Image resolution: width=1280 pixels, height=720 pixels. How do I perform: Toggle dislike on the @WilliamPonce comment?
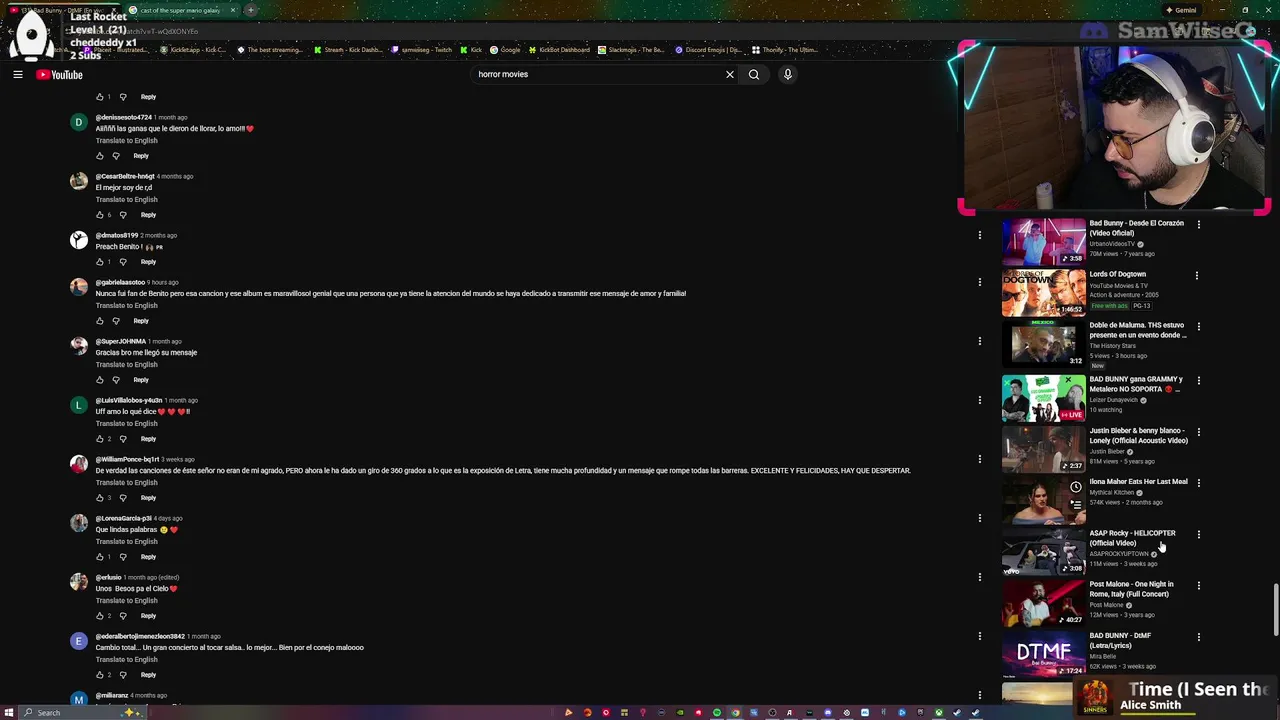point(123,498)
